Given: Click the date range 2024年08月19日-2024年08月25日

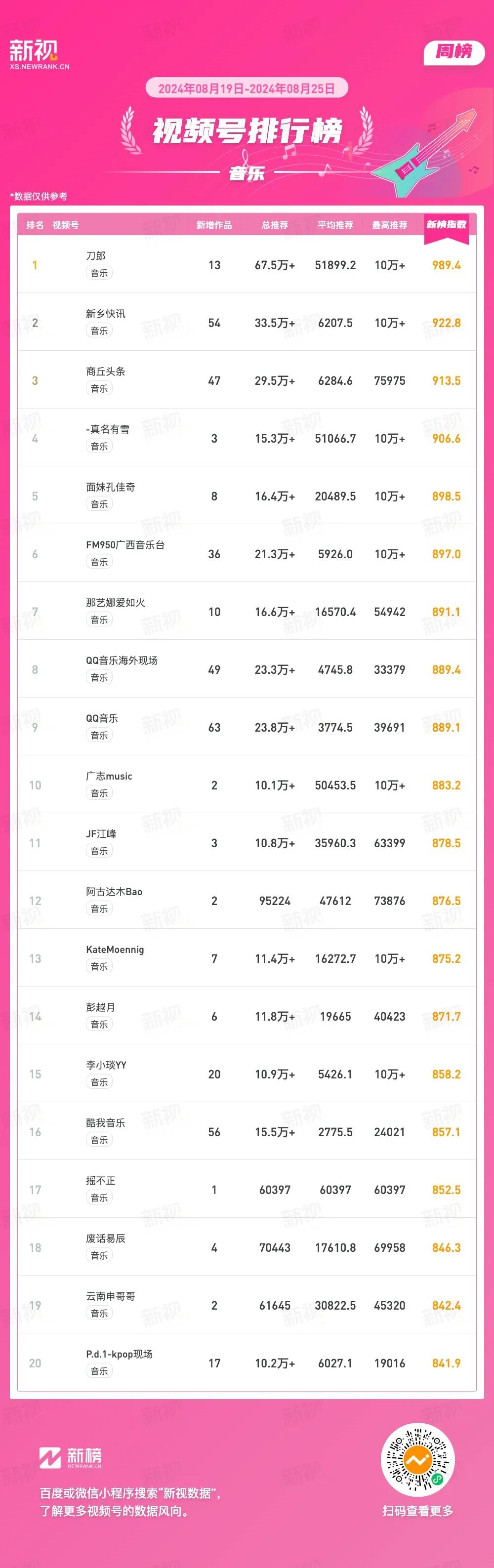Looking at the screenshot, I should pyautogui.click(x=247, y=88).
